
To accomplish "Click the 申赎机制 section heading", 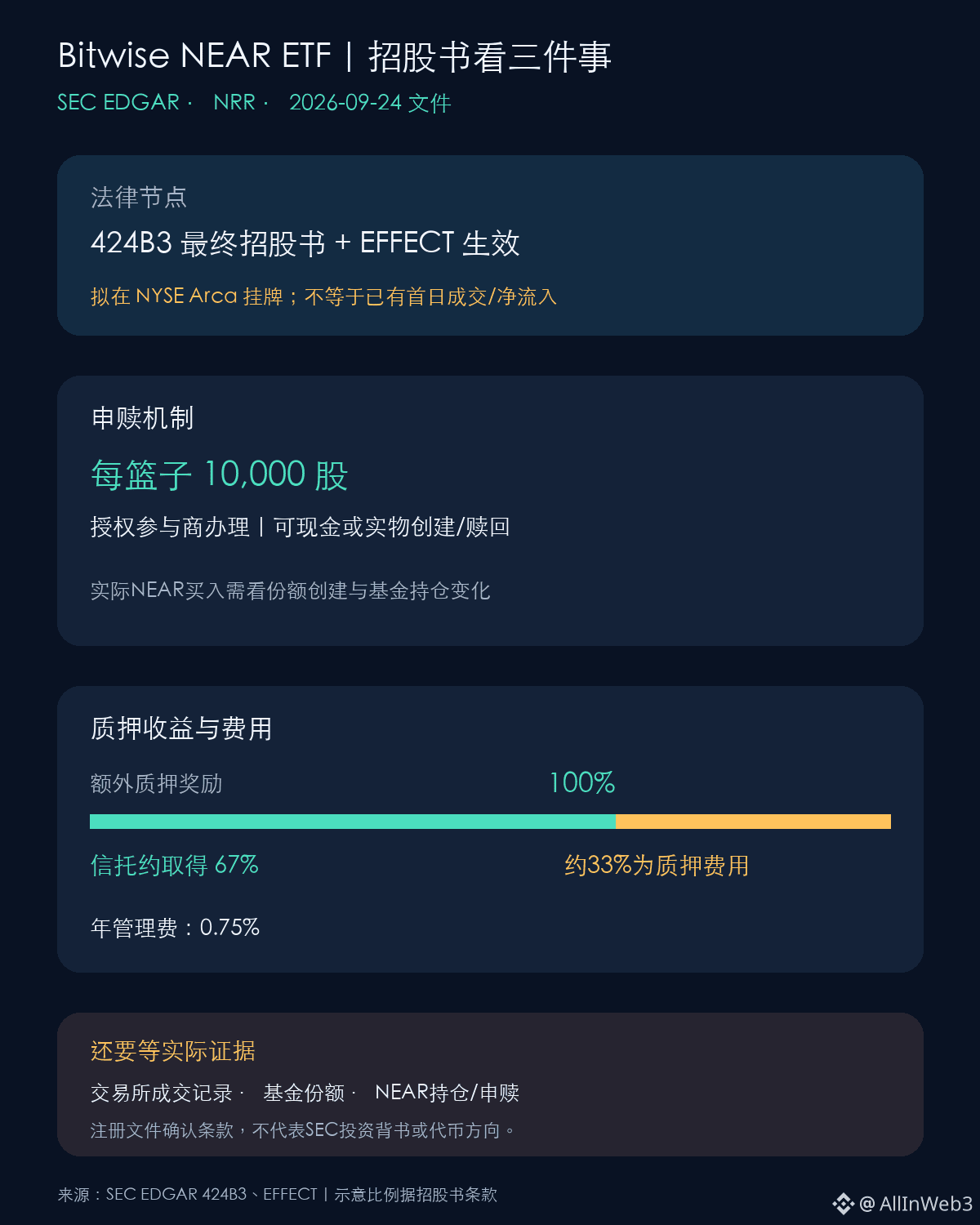I will (x=142, y=417).
